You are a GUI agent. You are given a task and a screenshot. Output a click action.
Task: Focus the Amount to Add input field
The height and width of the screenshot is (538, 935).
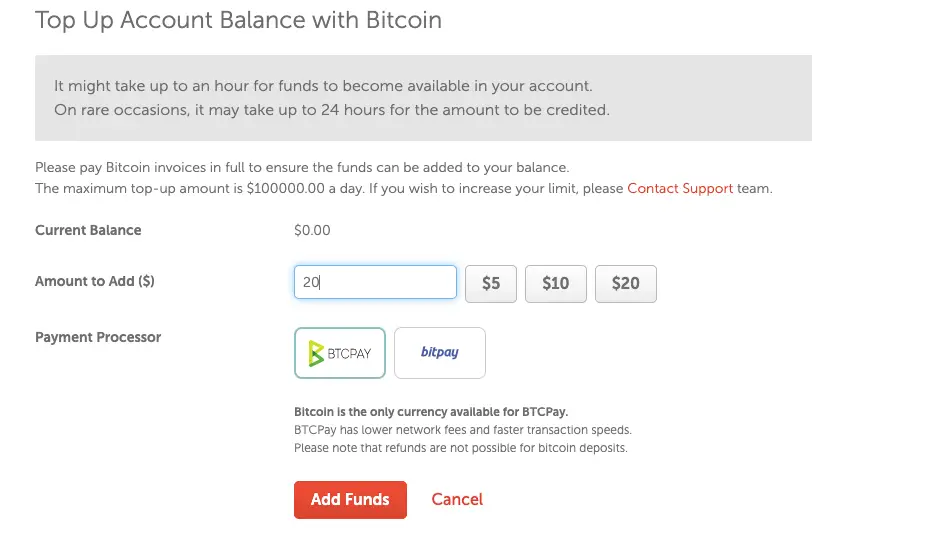(x=375, y=282)
